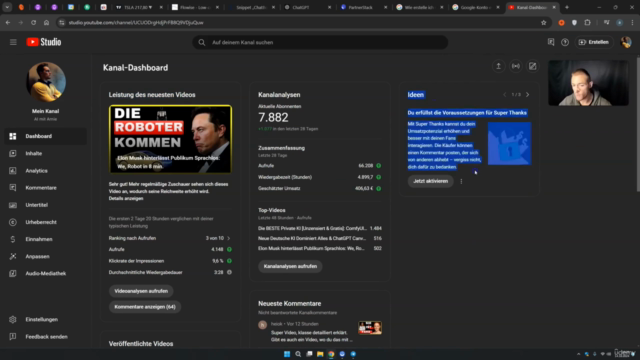This screenshot has width=640, height=360.
Task: Click the Aufrufe 66.208 green indicator
Action: (378, 166)
